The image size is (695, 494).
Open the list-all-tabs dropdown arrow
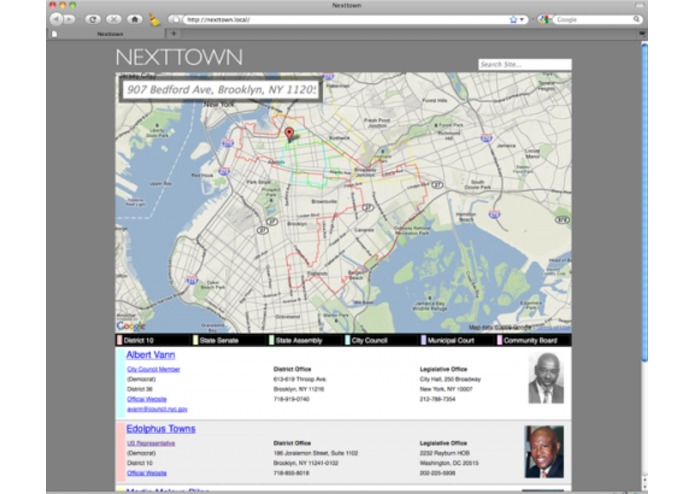(642, 33)
